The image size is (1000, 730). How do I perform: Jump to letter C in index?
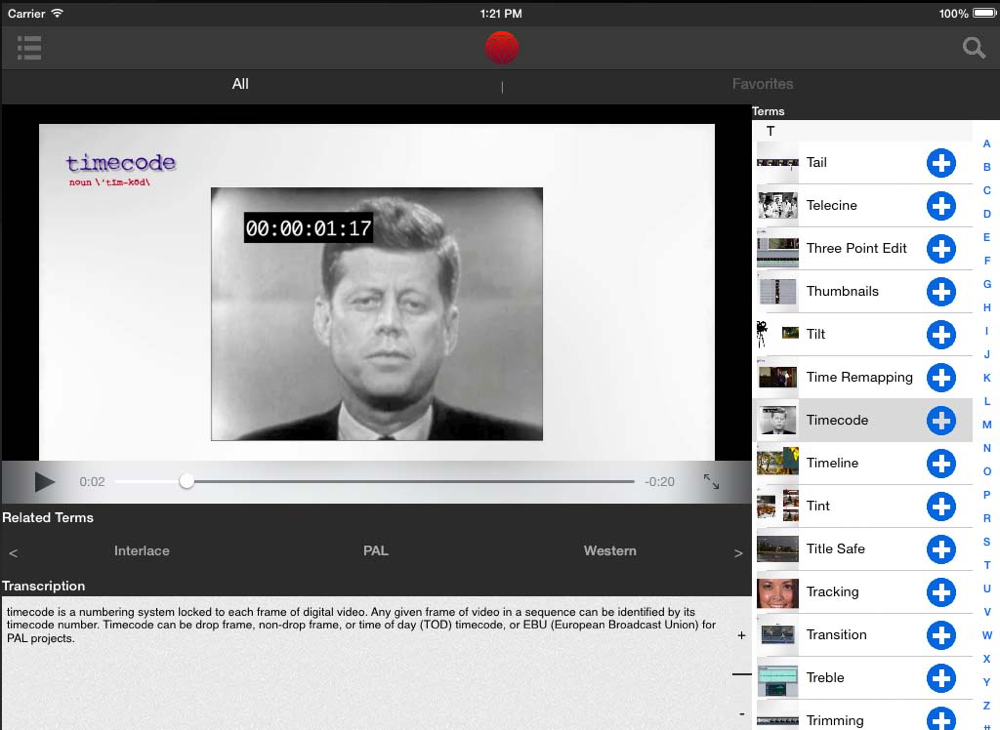point(987,190)
